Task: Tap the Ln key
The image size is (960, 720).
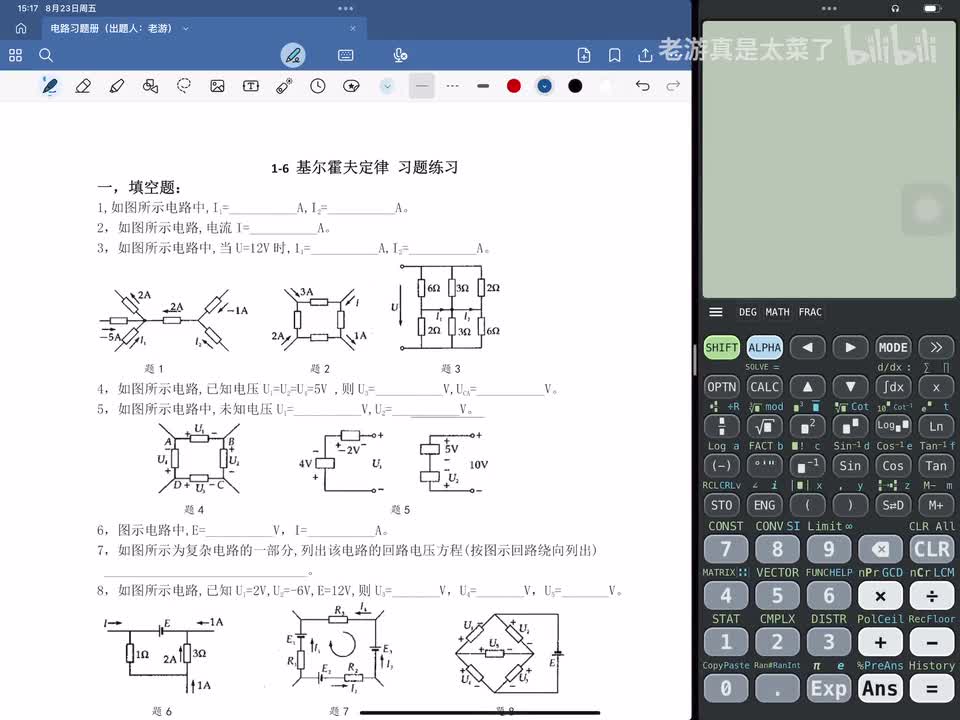Action: (x=936, y=426)
